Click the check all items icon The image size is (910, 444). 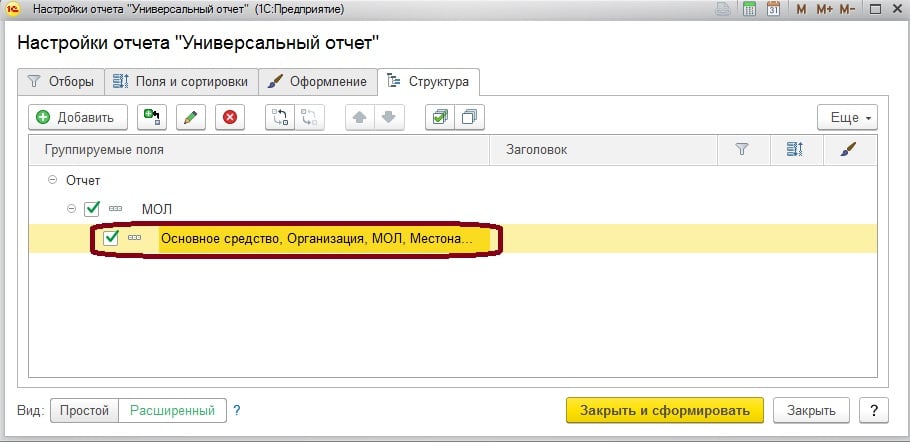[x=440, y=117]
